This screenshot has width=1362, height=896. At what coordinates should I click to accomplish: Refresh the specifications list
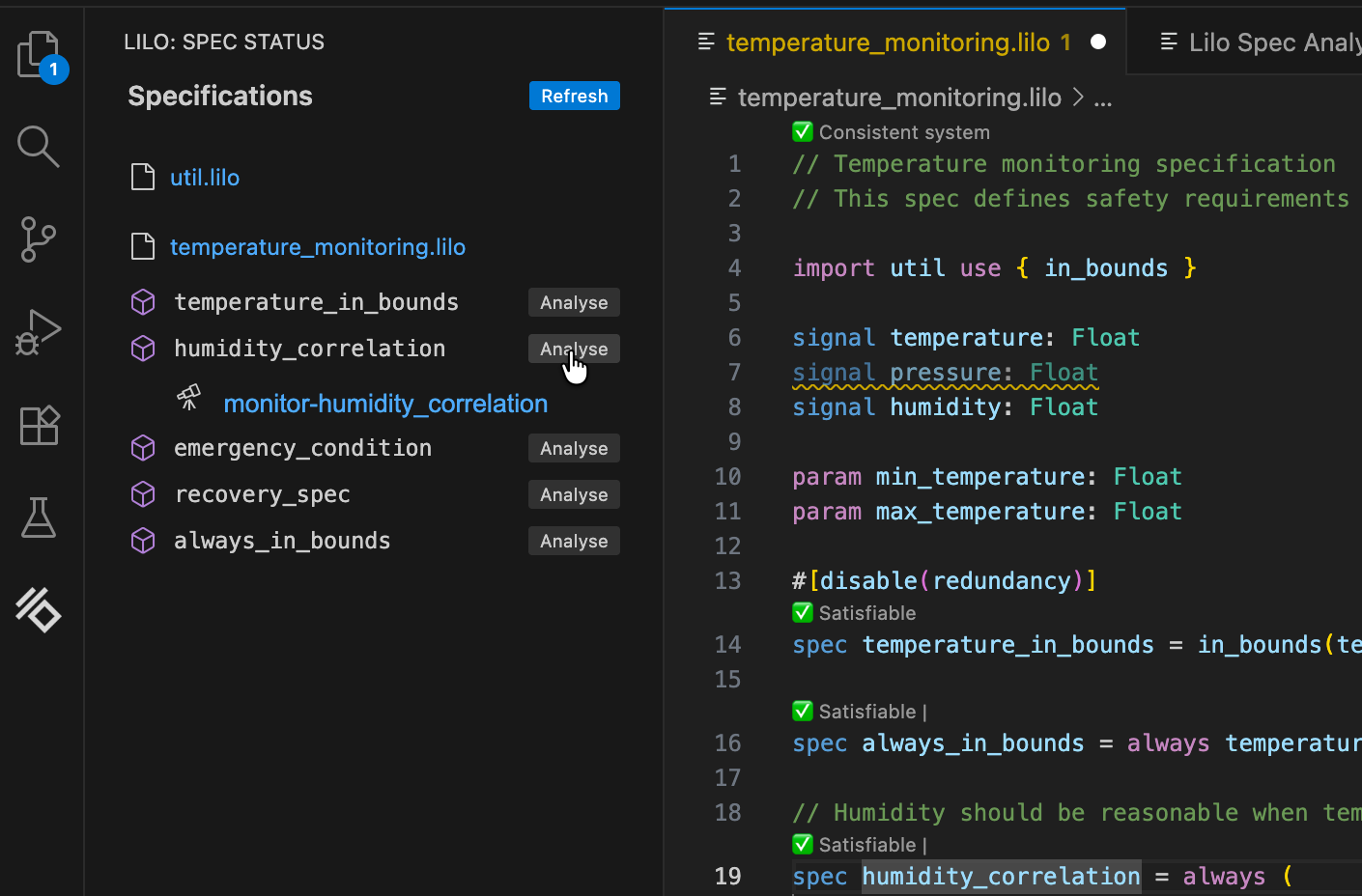tap(574, 96)
